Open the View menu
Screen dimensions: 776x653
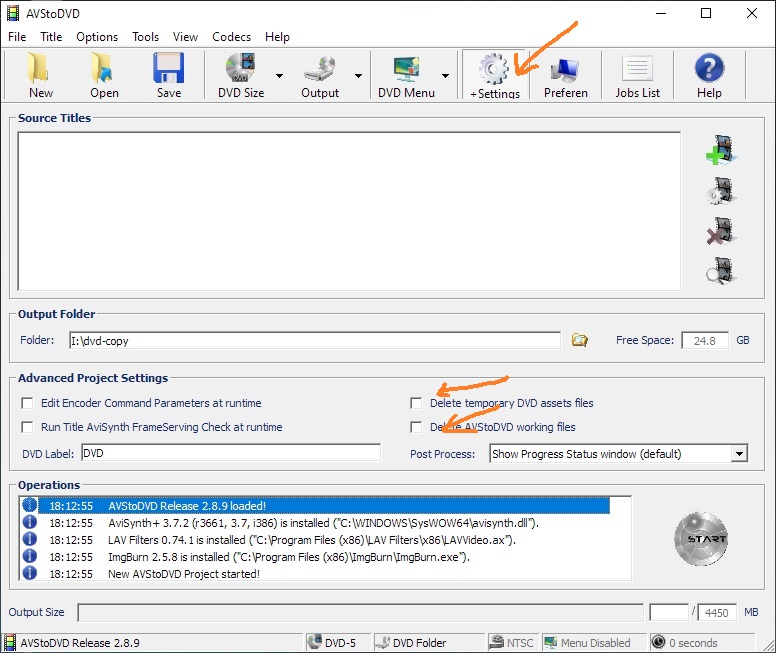[x=185, y=37]
